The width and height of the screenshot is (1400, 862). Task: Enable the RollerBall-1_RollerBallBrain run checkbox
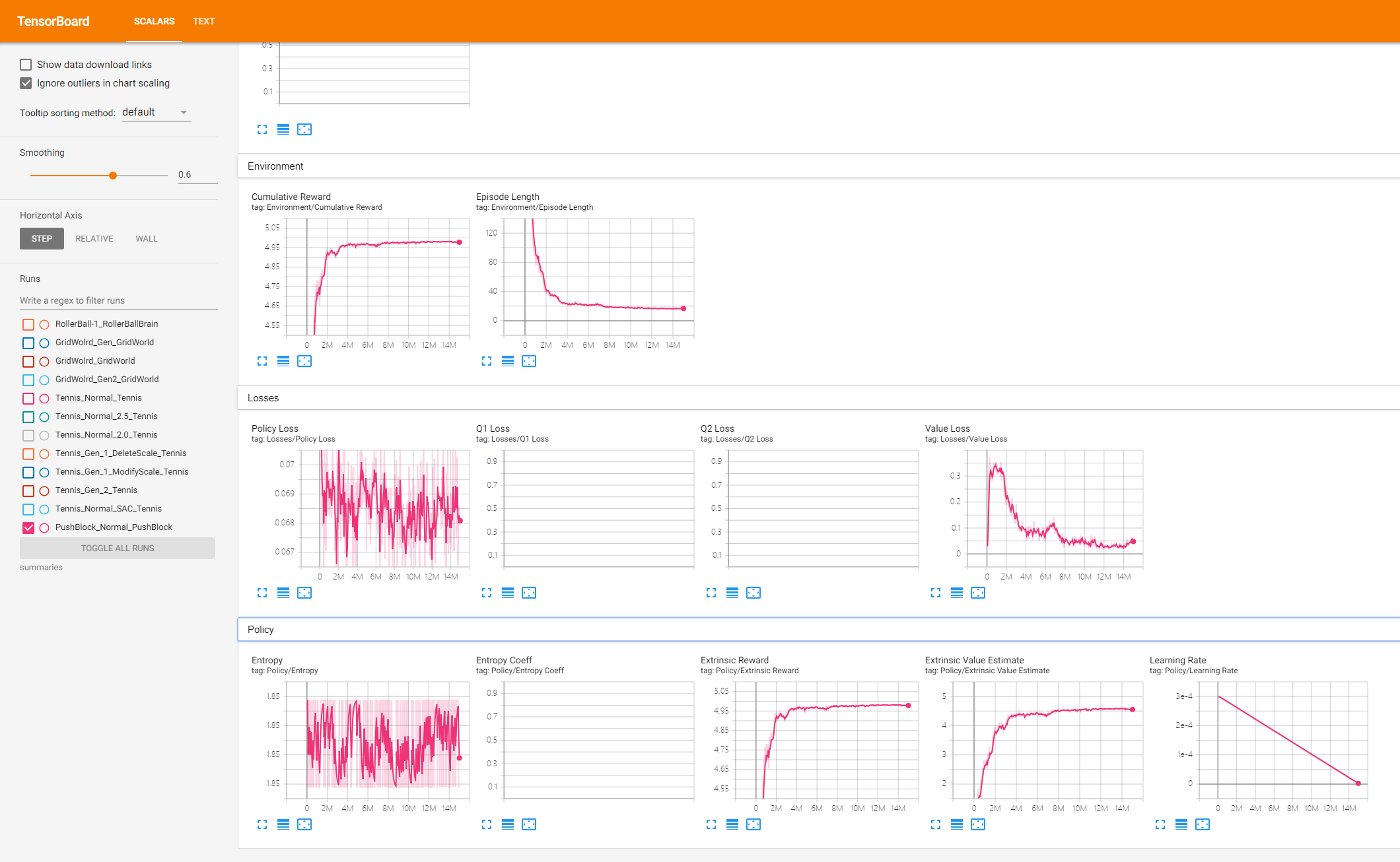pyautogui.click(x=28, y=324)
